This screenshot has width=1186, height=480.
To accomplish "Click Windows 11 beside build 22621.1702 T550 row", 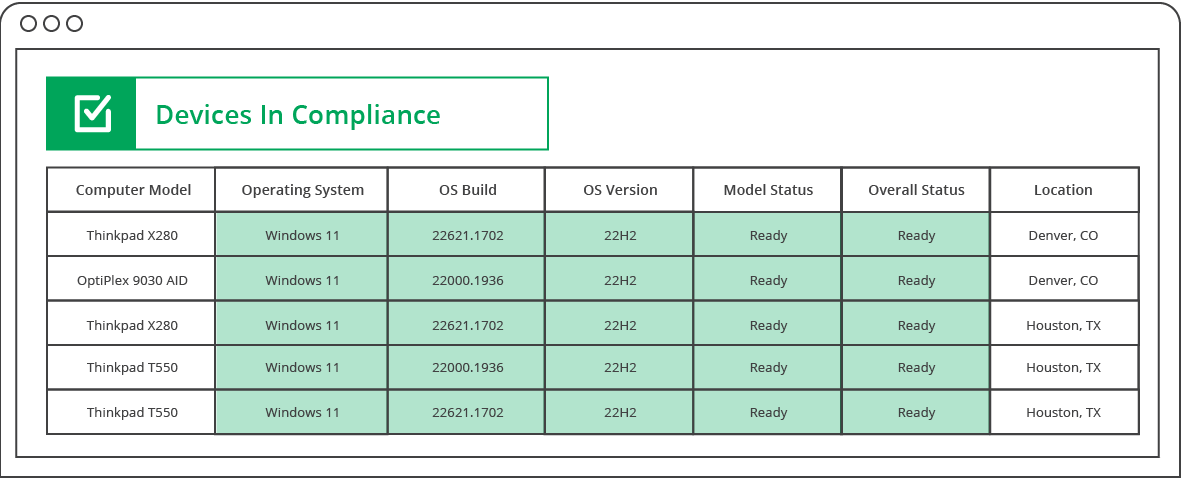I will (303, 412).
